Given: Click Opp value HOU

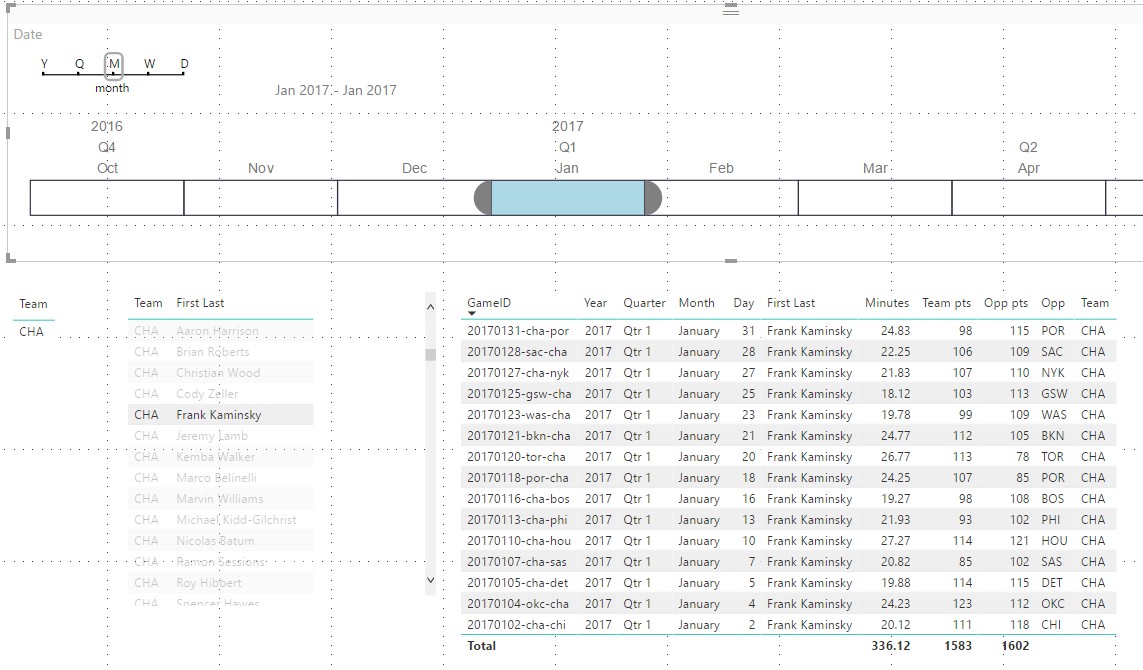Looking at the screenshot, I should tap(1054, 541).
